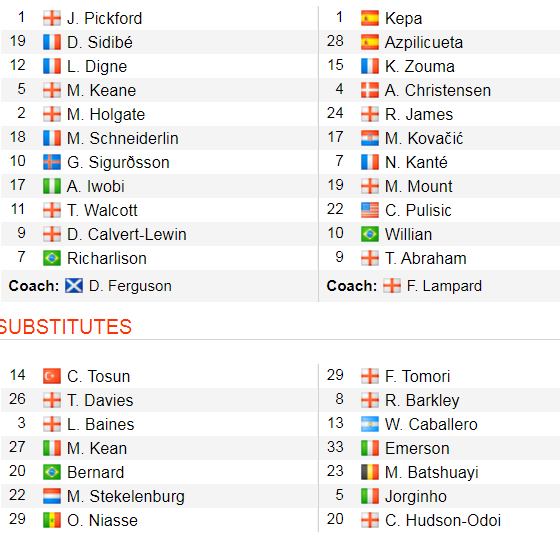This screenshot has width=560, height=541.
Task: Select Richarlison in the starting lineup
Action: pyautogui.click(x=107, y=258)
